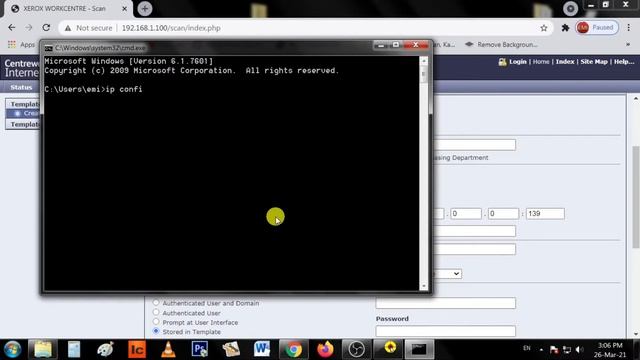Image resolution: width=640 pixels, height=360 pixels.
Task: Click the cmd.exe title bar icon
Action: [49, 48]
